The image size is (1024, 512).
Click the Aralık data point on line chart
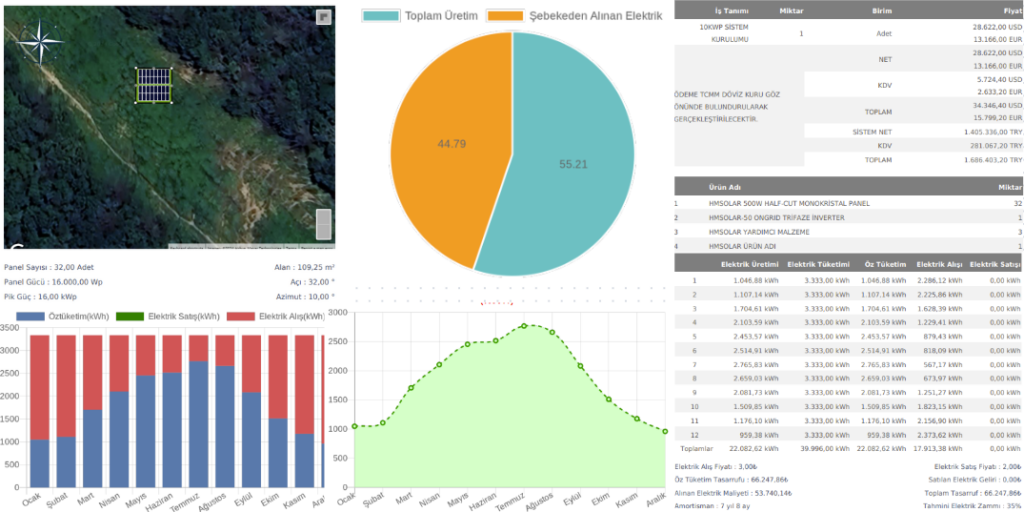pyautogui.click(x=665, y=432)
